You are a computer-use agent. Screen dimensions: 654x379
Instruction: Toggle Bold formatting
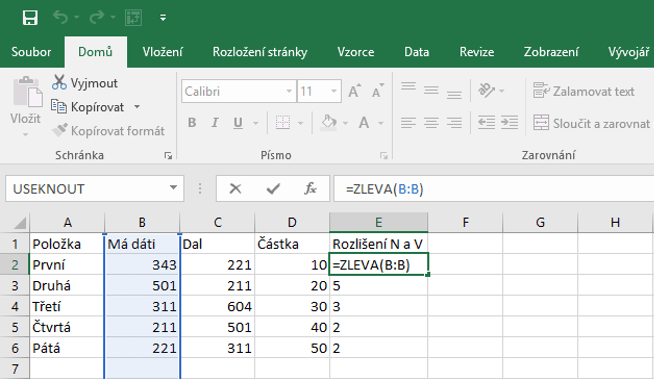click(192, 123)
